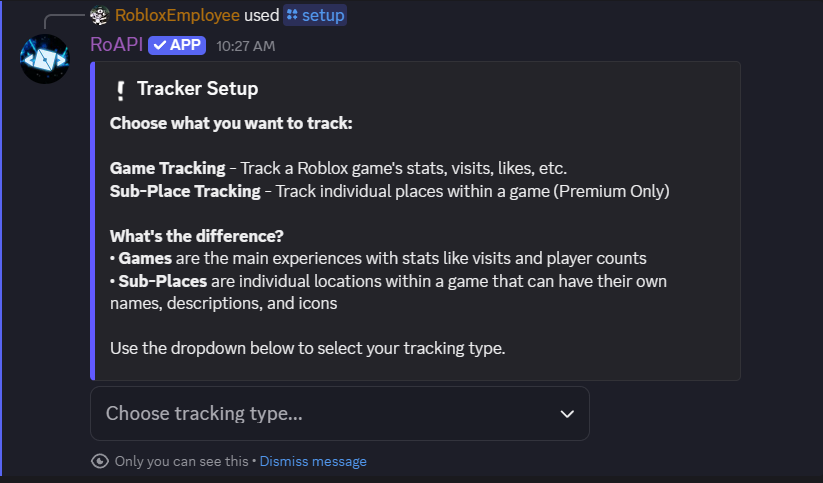
Task: Click the 'setup' command label
Action: coord(323,15)
